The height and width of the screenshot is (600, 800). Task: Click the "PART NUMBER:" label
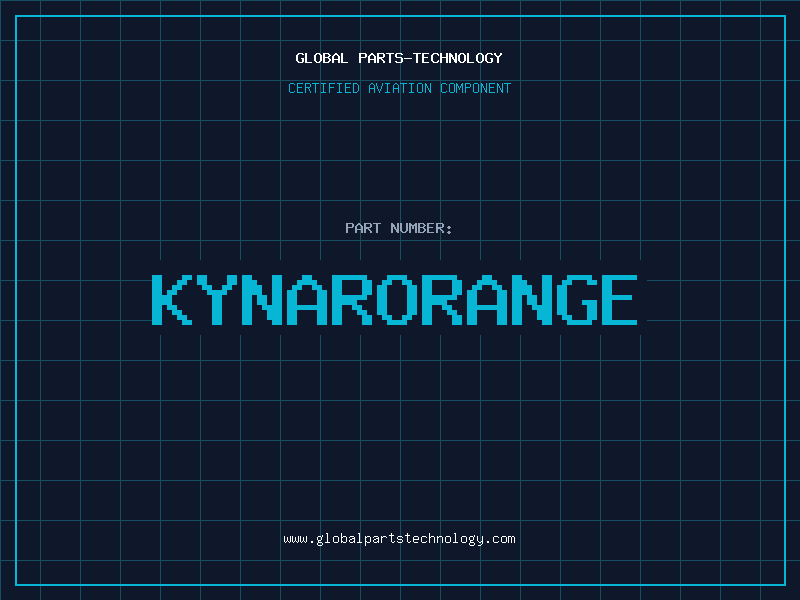[x=399, y=228]
